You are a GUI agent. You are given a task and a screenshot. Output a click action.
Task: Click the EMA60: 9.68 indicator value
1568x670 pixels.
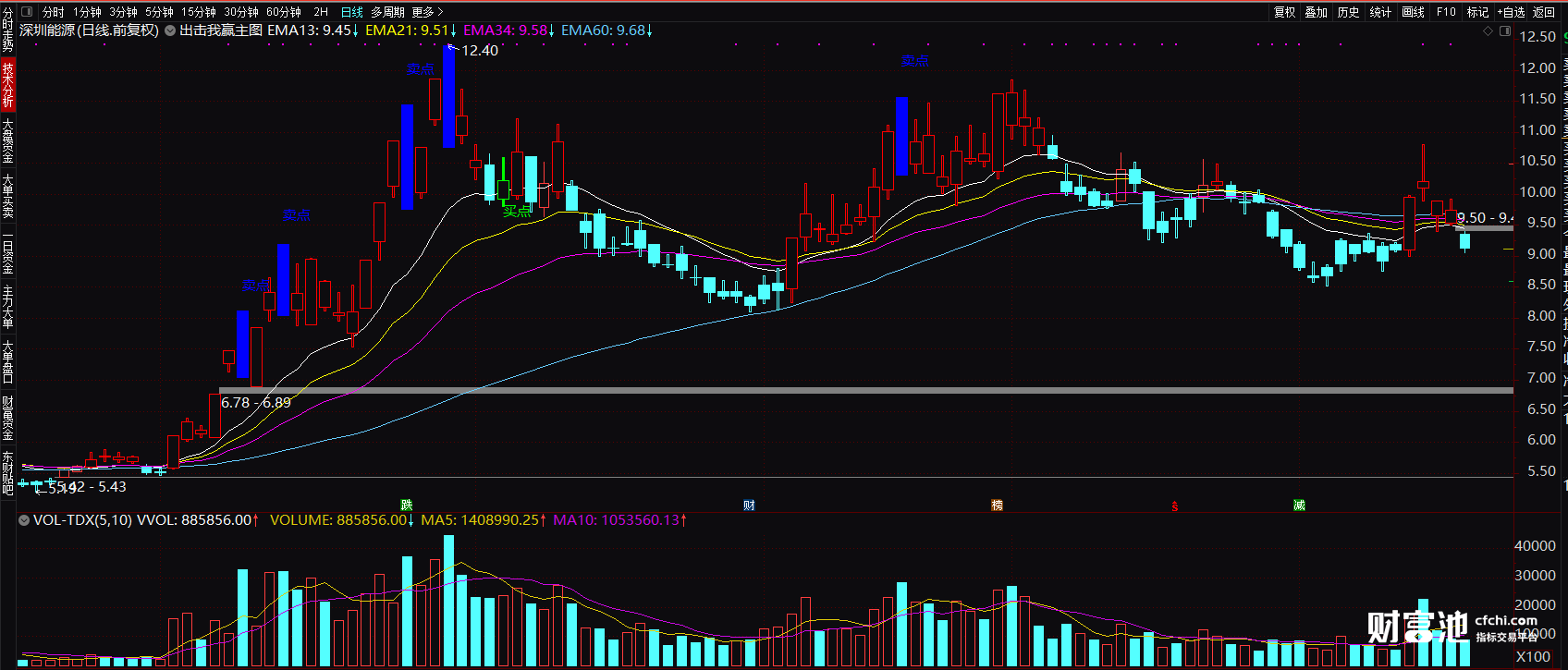pos(606,30)
